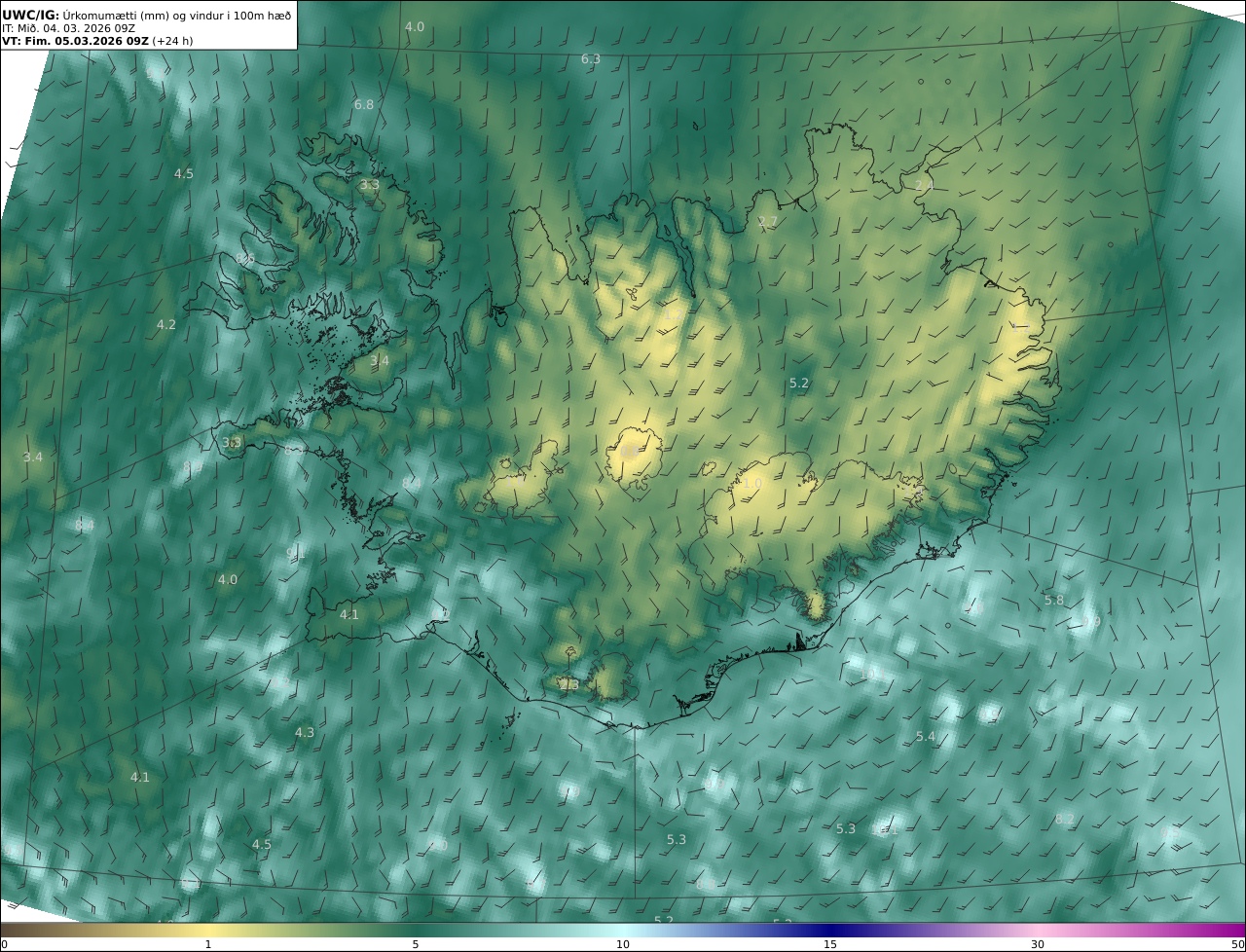Click the '50' tick label on the color scale
This screenshot has width=1246, height=952.
point(1237,944)
